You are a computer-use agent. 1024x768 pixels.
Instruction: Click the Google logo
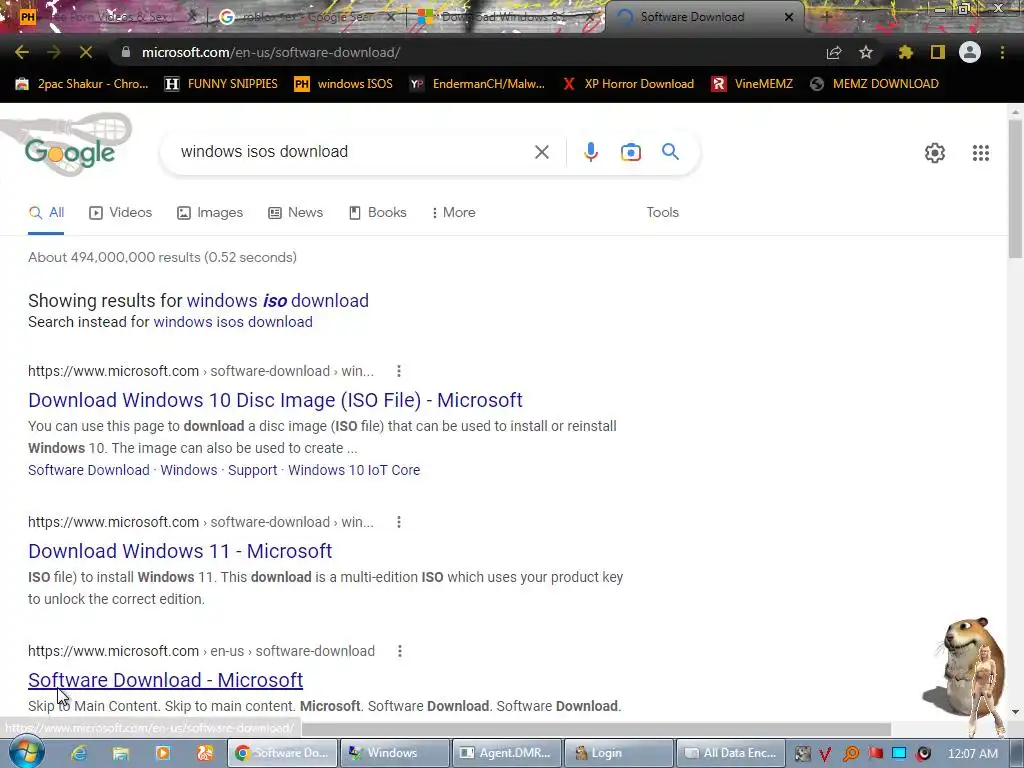[70, 152]
